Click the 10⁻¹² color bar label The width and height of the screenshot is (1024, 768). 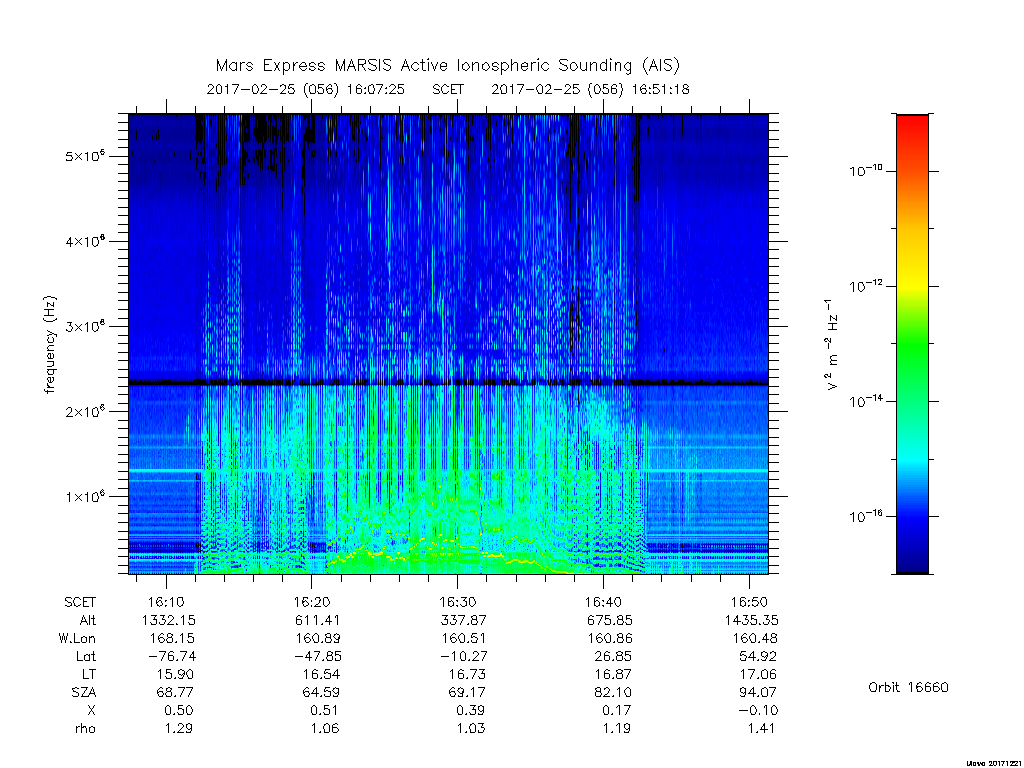pos(866,285)
